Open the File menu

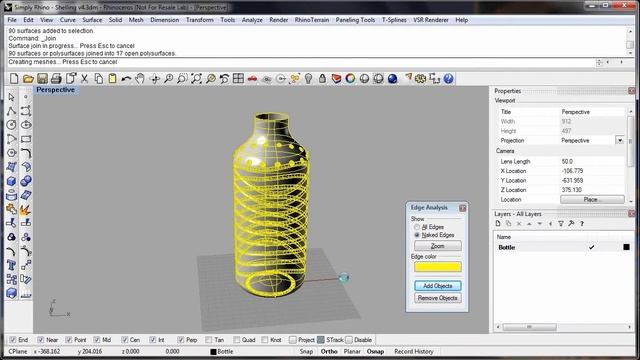click(x=12, y=20)
